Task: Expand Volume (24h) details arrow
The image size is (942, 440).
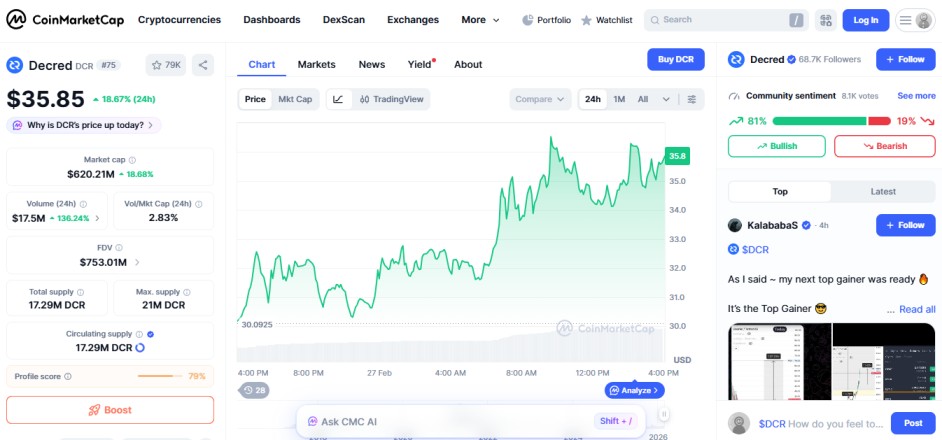Action: click(x=98, y=218)
